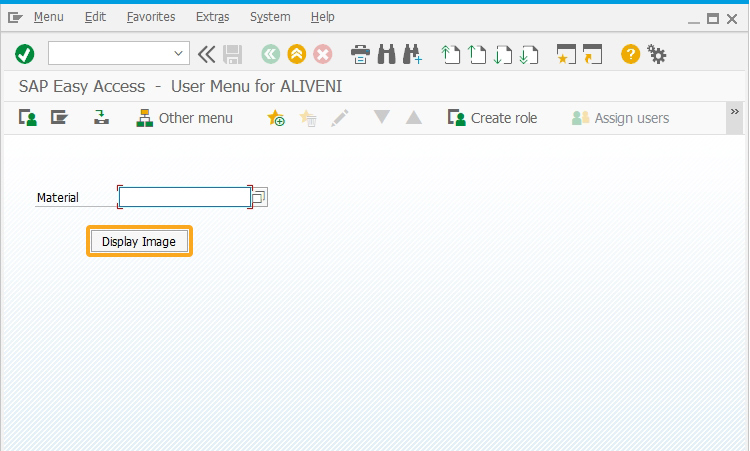Click the Find Next binoculars-plus icon
The height and width of the screenshot is (451, 750).
click(x=412, y=54)
